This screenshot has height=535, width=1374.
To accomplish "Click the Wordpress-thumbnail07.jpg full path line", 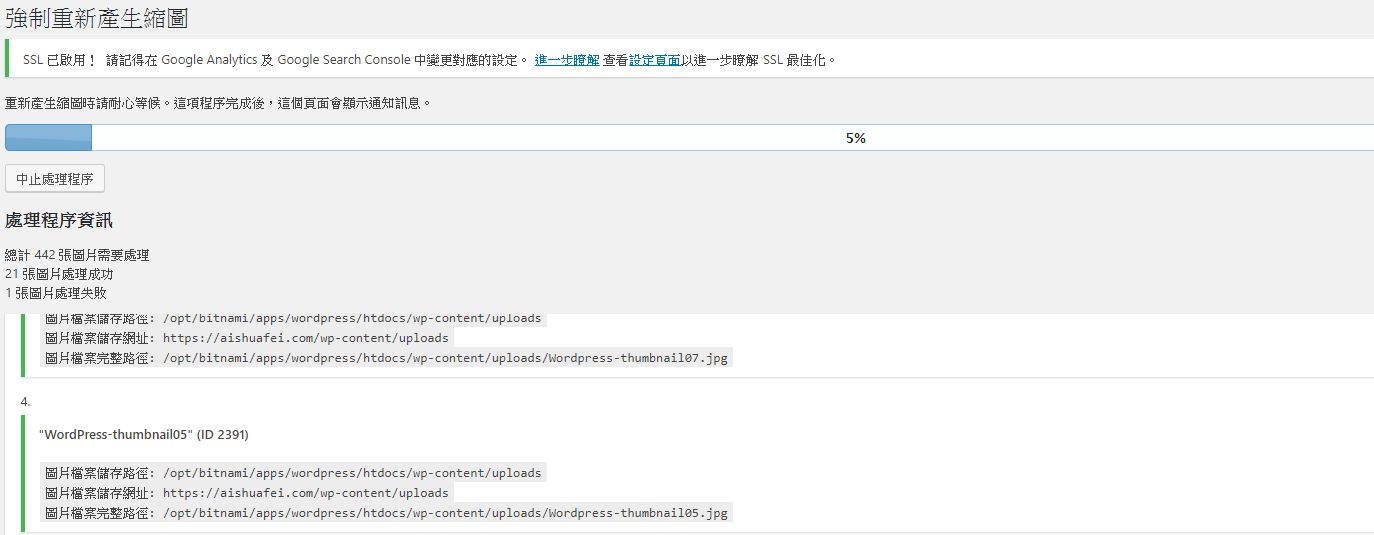I will click(x=387, y=358).
